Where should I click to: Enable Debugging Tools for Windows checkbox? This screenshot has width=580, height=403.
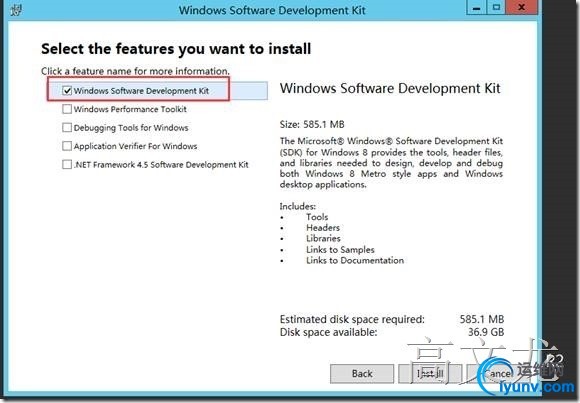tap(67, 127)
